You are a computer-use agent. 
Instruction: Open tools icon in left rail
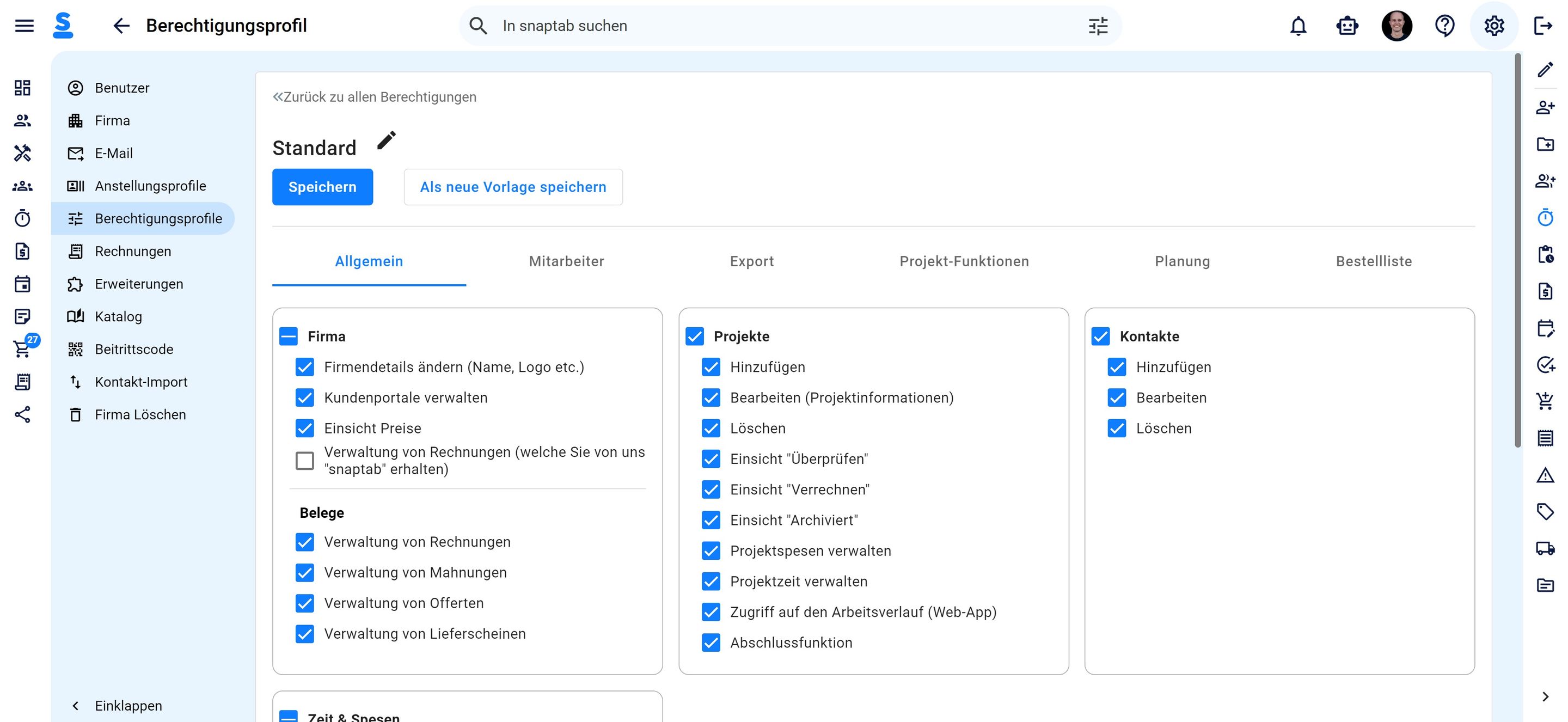tap(22, 153)
